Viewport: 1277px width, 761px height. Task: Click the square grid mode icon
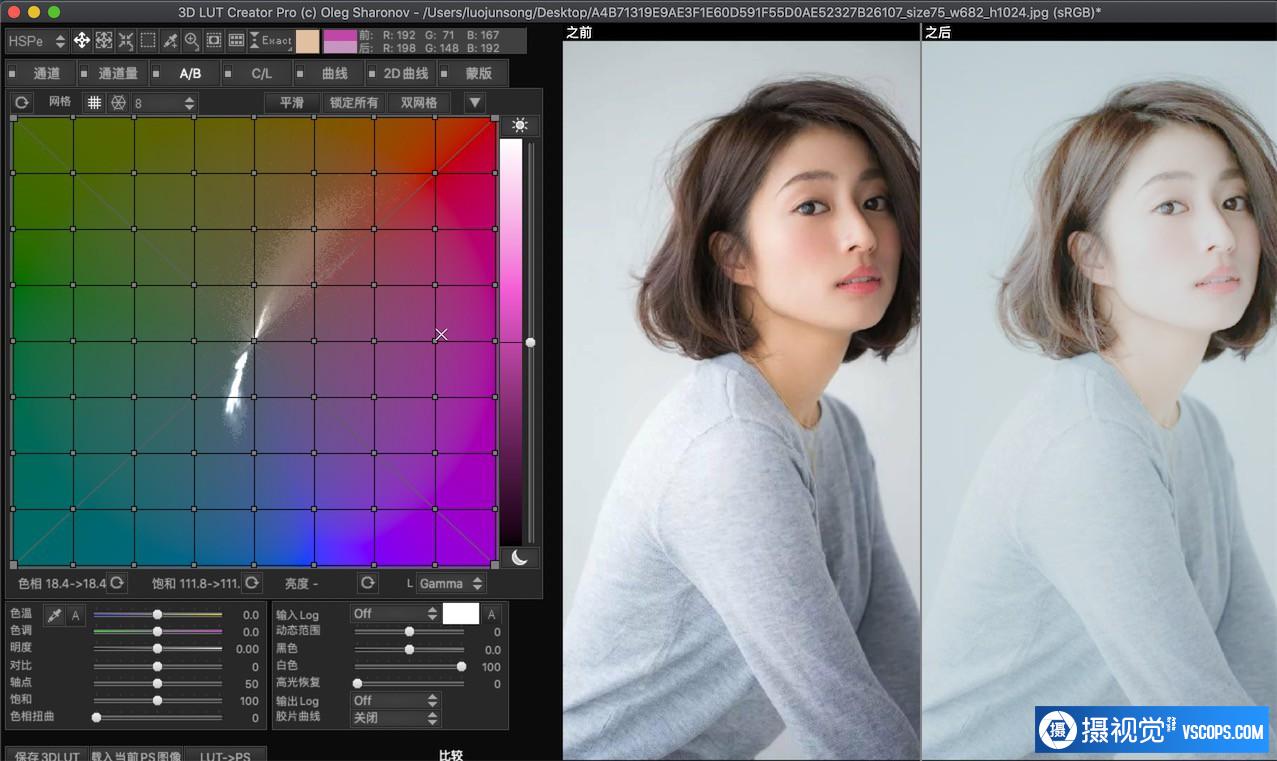(94, 103)
